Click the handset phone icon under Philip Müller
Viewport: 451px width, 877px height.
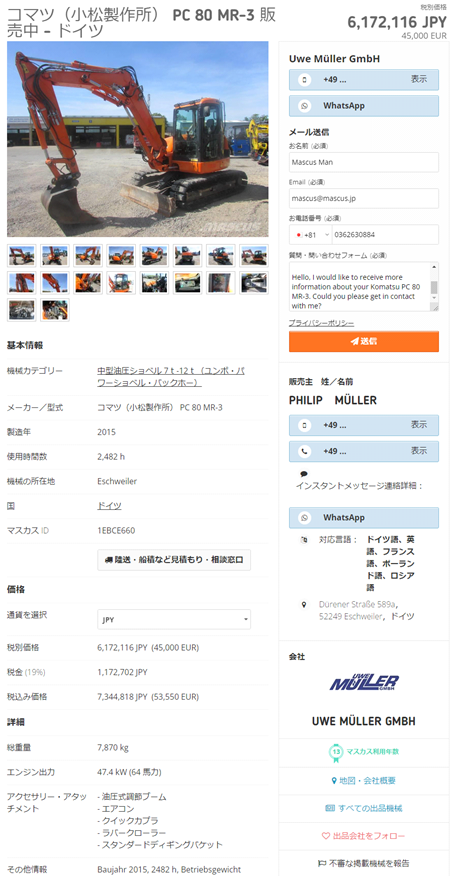305,451
